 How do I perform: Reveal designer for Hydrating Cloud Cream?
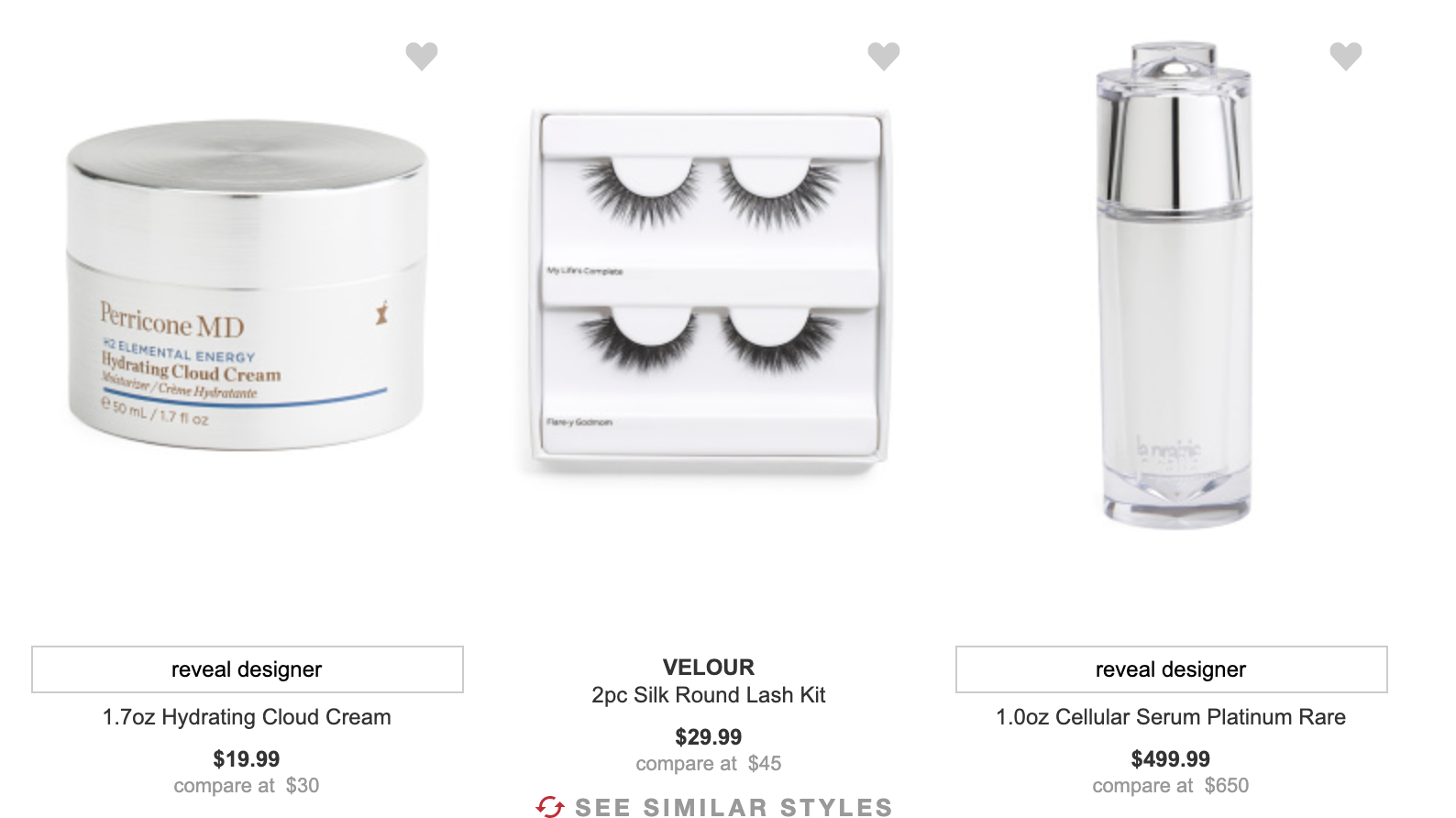coord(248,669)
